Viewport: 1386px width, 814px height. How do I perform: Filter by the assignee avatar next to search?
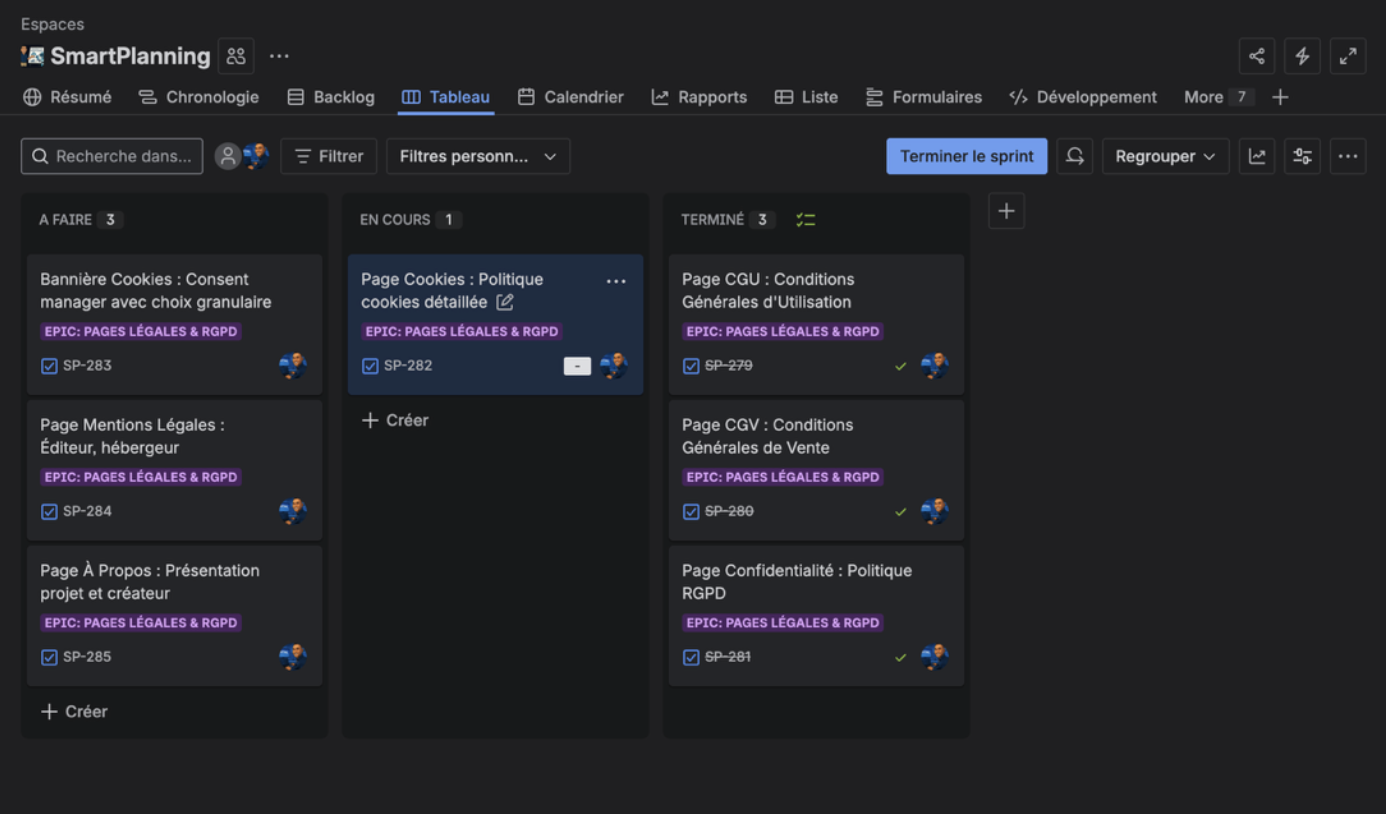(256, 156)
